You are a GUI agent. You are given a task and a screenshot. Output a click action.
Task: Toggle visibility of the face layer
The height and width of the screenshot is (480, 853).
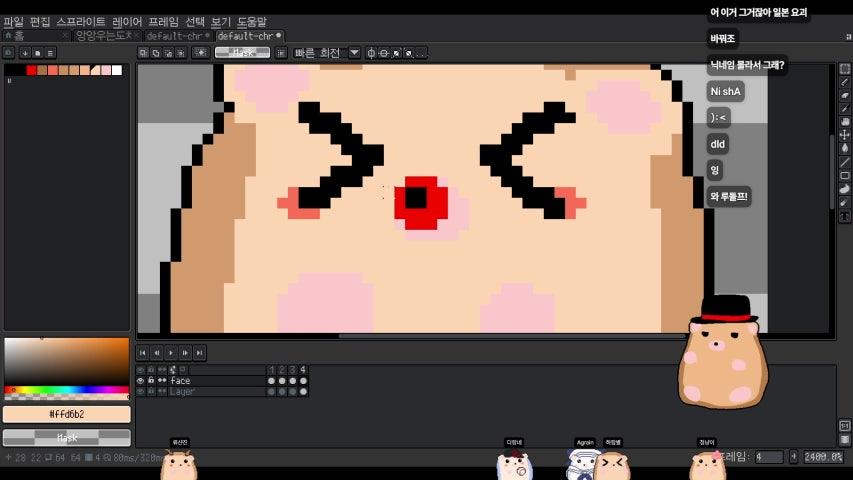pyautogui.click(x=140, y=381)
